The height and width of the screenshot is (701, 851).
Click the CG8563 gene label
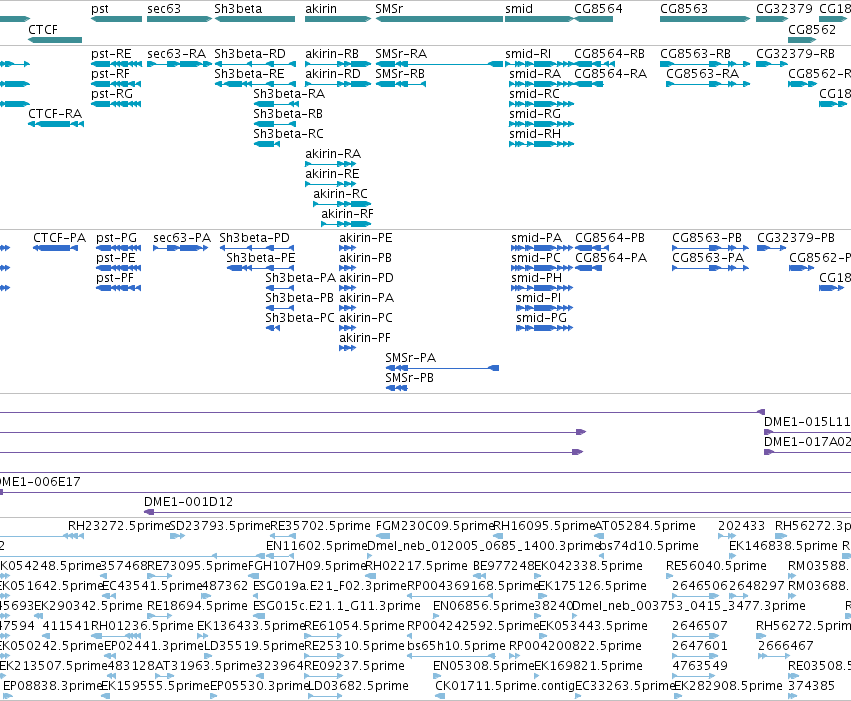[x=684, y=9]
